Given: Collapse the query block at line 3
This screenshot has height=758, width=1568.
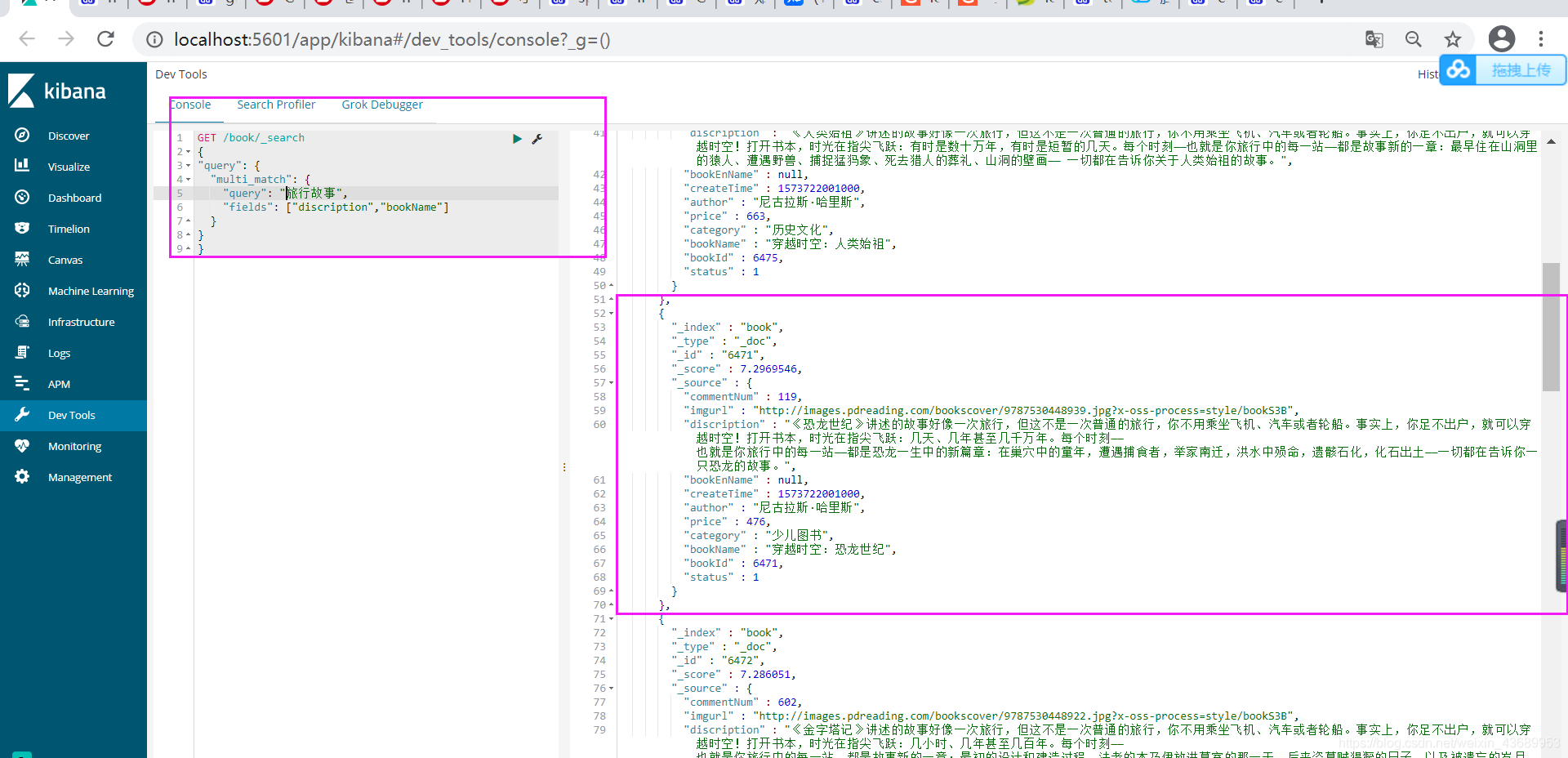Looking at the screenshot, I should 189,166.
